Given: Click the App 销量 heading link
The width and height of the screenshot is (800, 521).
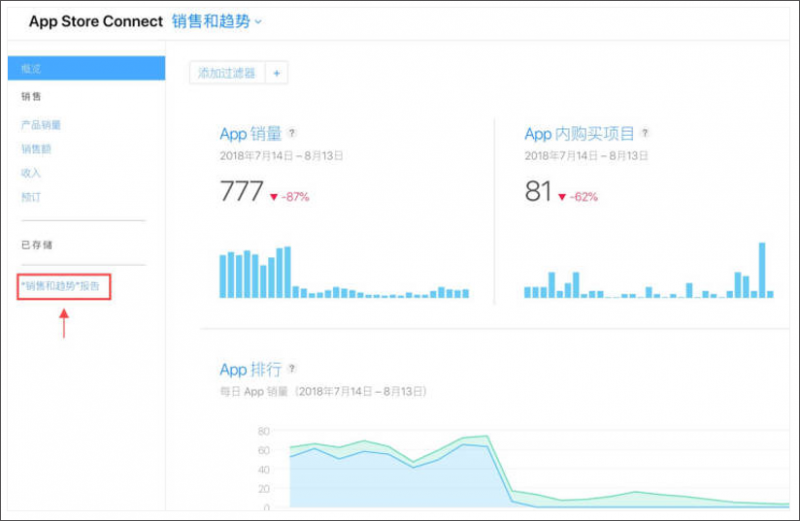Looking at the screenshot, I should [251, 134].
